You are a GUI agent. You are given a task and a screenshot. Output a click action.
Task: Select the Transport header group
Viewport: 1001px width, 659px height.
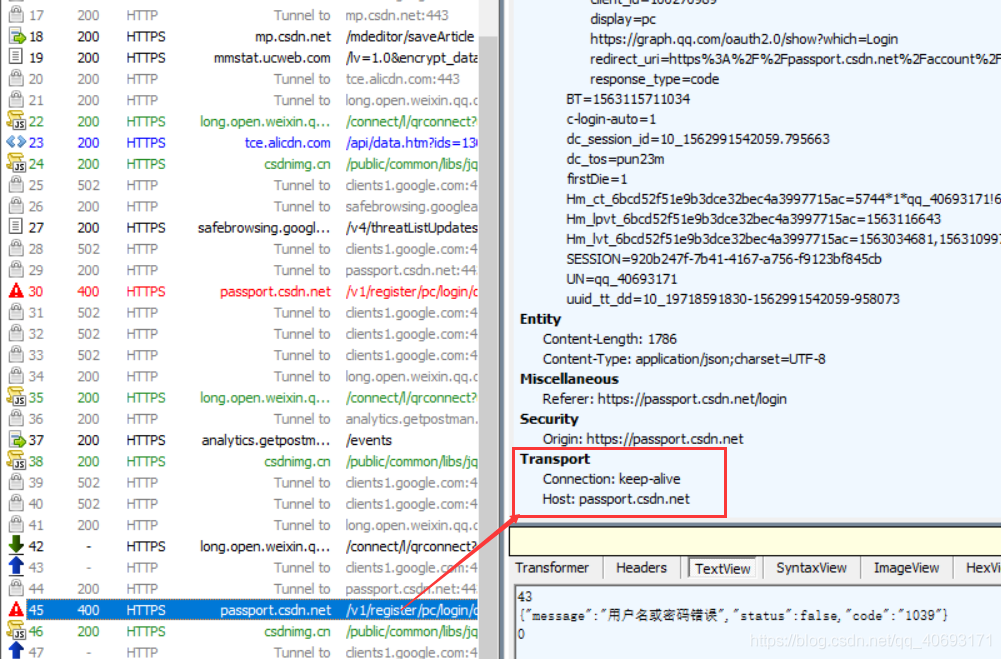tap(554, 459)
